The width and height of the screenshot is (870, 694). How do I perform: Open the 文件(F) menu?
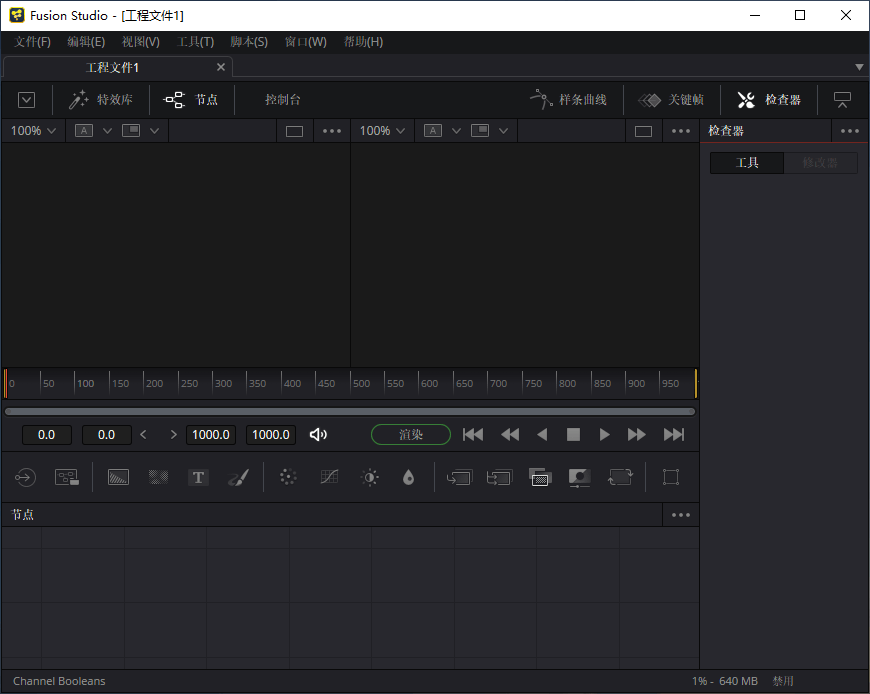pyautogui.click(x=32, y=42)
